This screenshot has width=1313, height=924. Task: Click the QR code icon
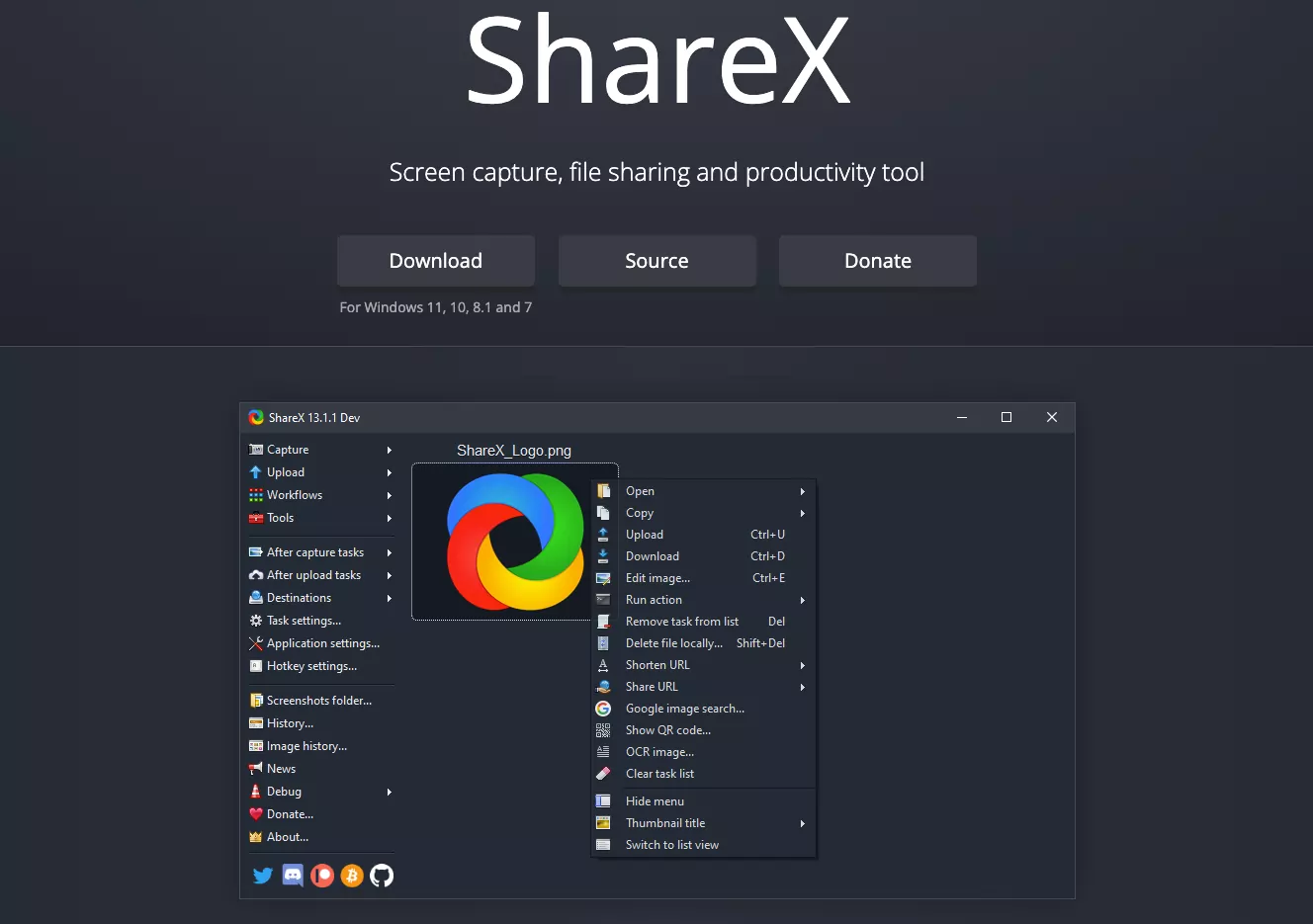point(603,730)
